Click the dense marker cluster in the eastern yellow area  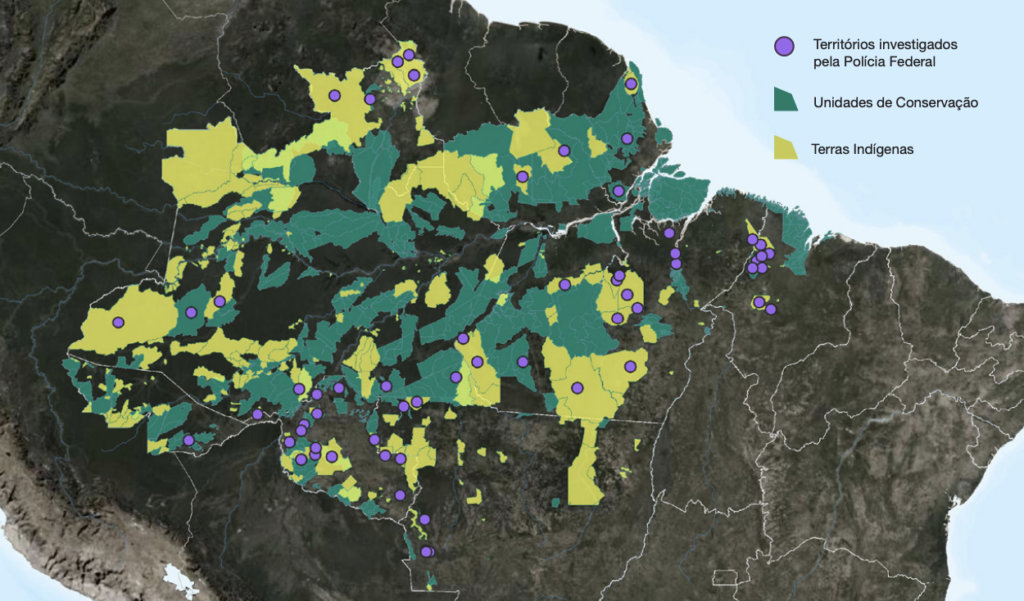click(761, 254)
